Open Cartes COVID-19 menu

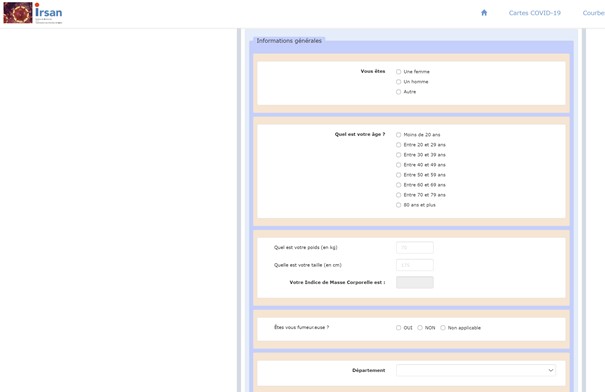pyautogui.click(x=534, y=13)
